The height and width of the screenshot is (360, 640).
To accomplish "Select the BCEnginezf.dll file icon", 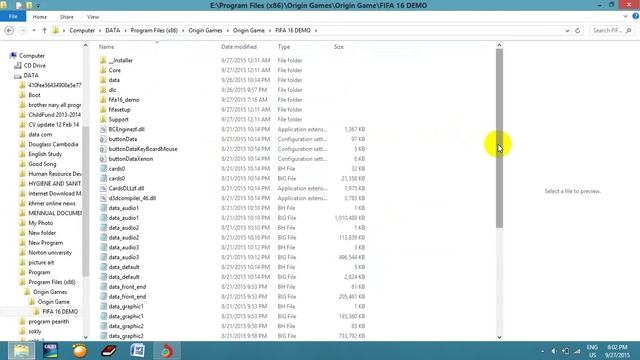I will (103, 129).
